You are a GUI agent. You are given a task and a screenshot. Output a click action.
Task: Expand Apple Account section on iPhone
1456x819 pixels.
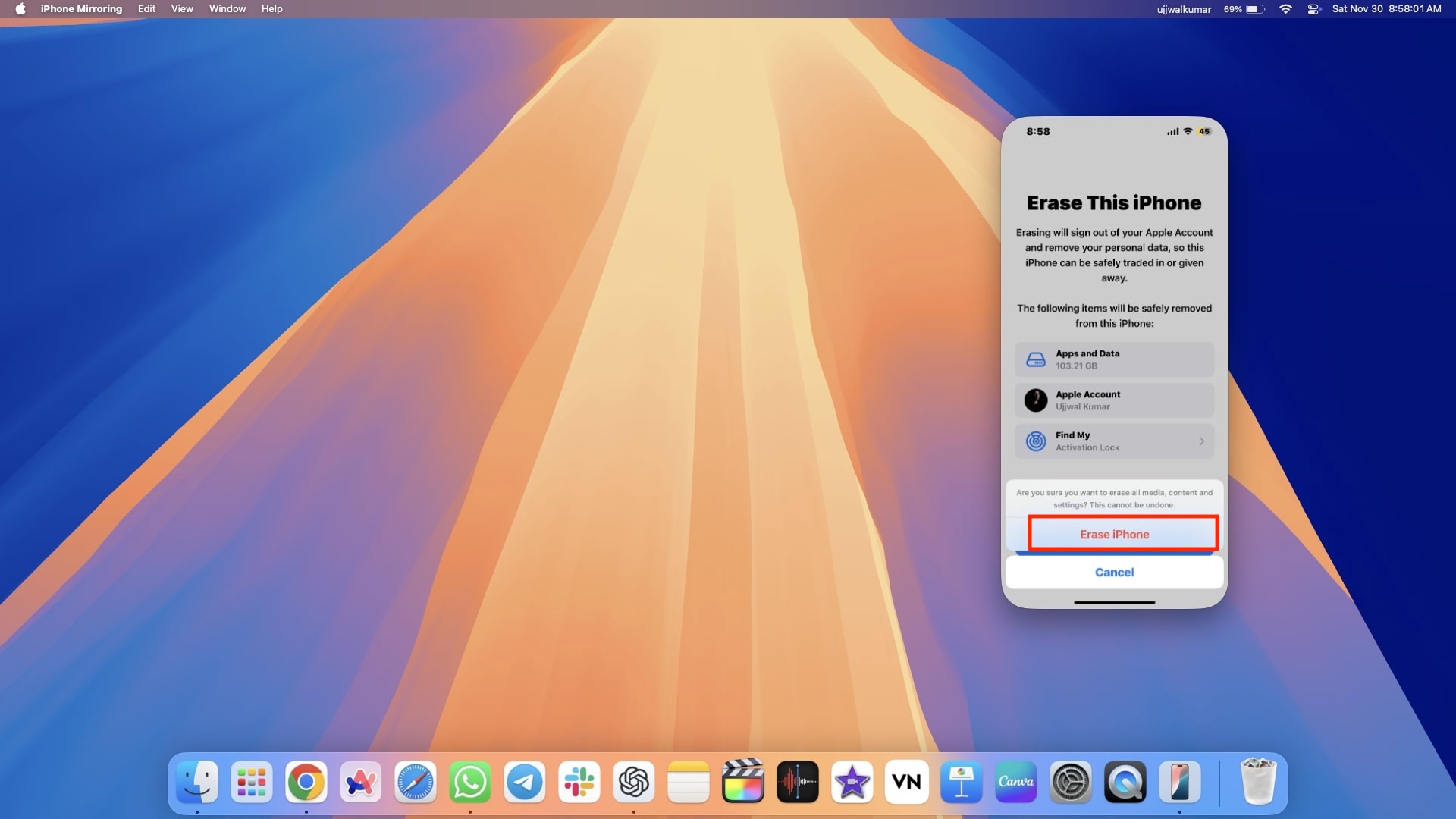point(1114,400)
